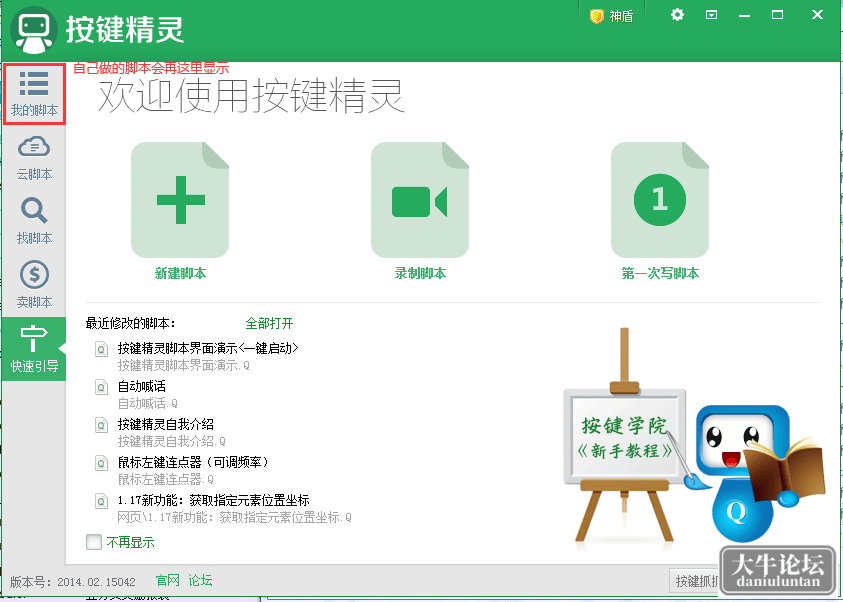This screenshot has width=843, height=602.
Task: Open settings via the gear icon
Action: point(677,15)
